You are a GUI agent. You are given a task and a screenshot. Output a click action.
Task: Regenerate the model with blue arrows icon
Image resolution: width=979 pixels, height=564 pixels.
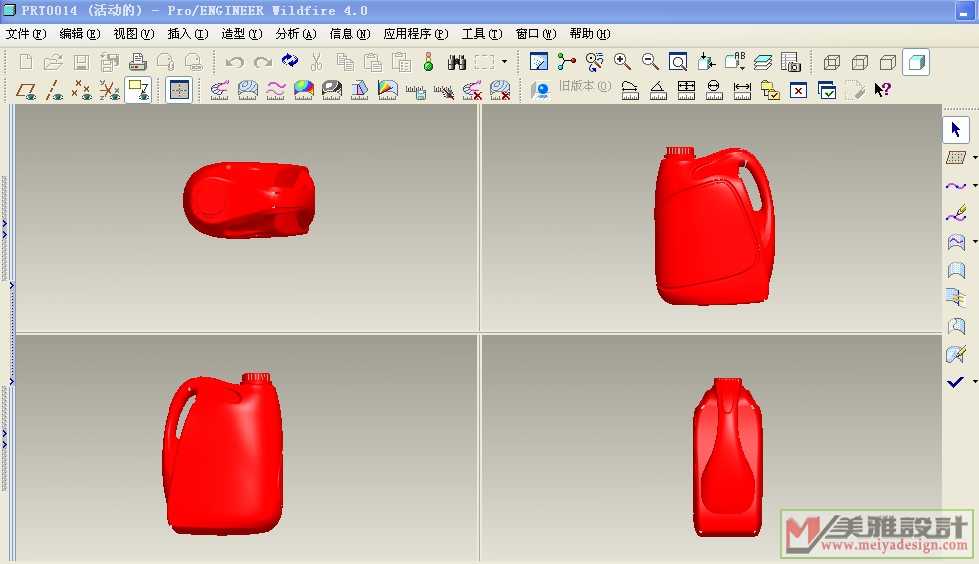(290, 61)
